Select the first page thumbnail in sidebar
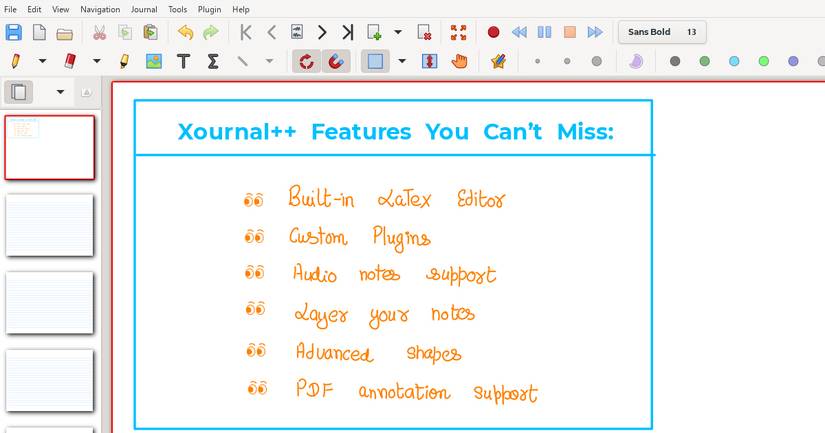Screen dimensions: 825x433 tap(49, 148)
